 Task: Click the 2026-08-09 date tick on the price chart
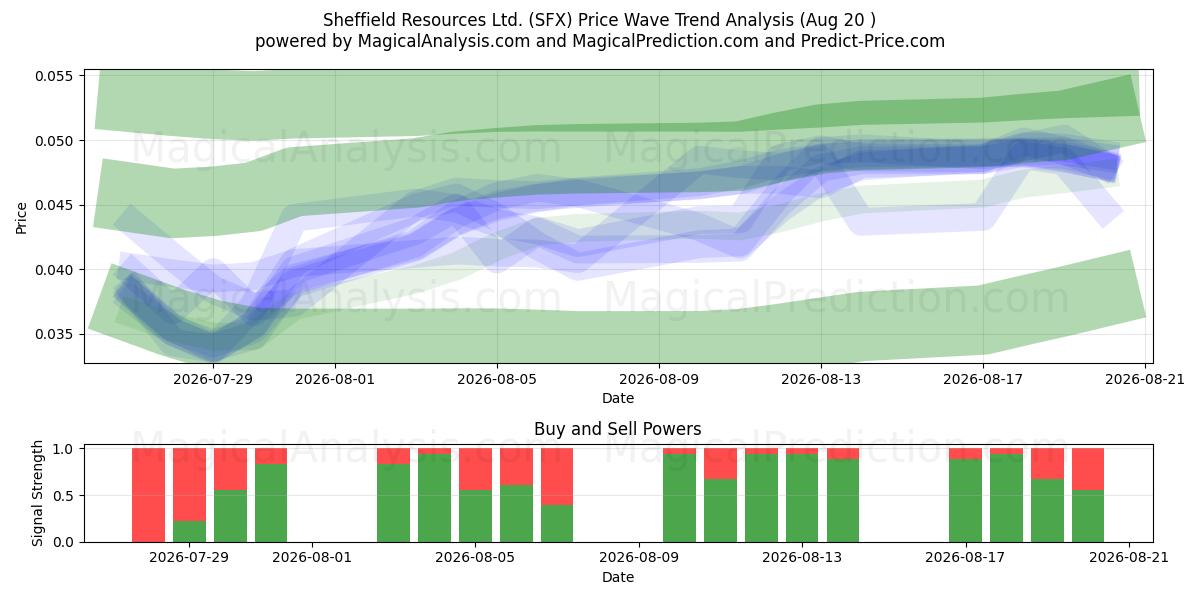(x=659, y=379)
